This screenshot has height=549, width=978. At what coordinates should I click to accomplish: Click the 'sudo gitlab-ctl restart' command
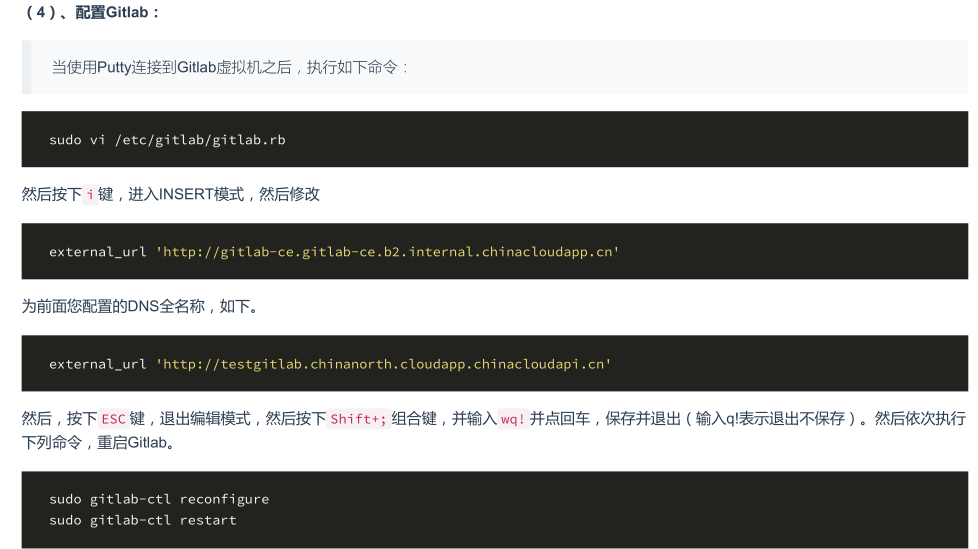143,520
